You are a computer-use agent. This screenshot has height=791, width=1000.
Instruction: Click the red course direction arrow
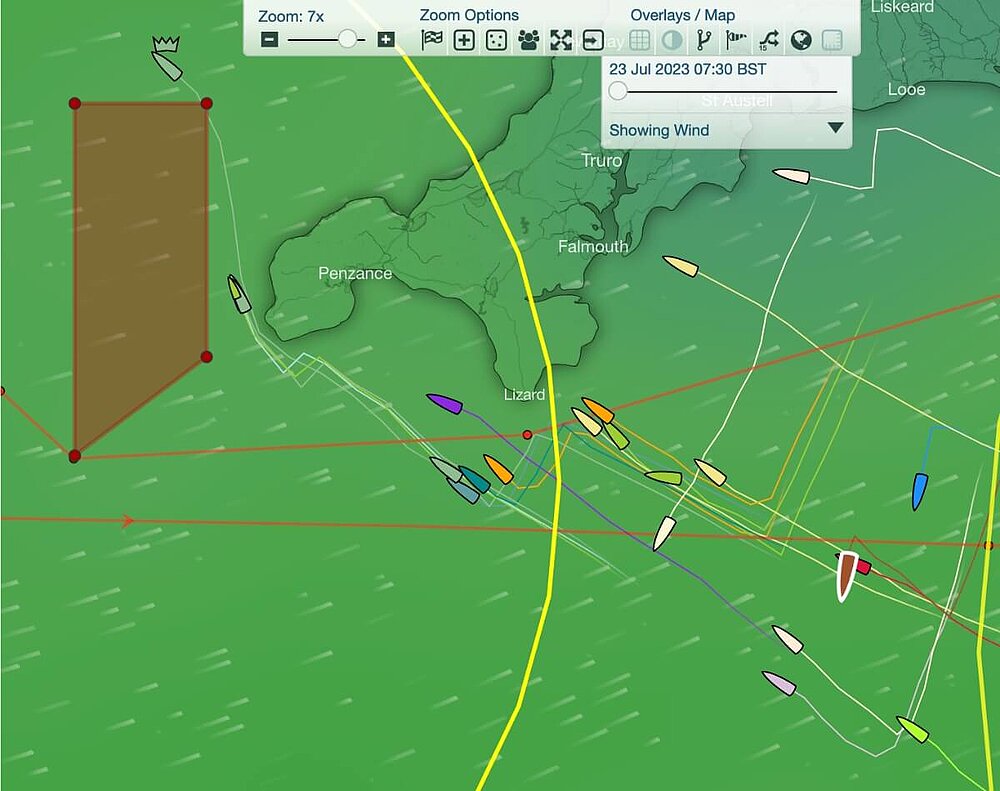pos(128,521)
